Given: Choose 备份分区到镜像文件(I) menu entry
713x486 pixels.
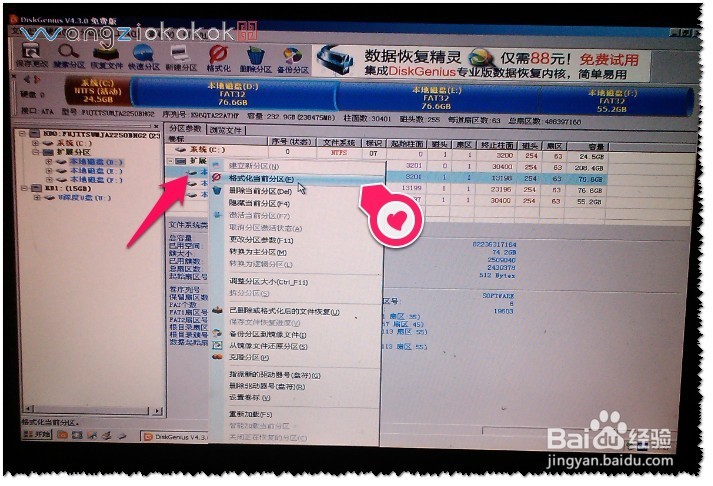Looking at the screenshot, I should click(x=267, y=335).
